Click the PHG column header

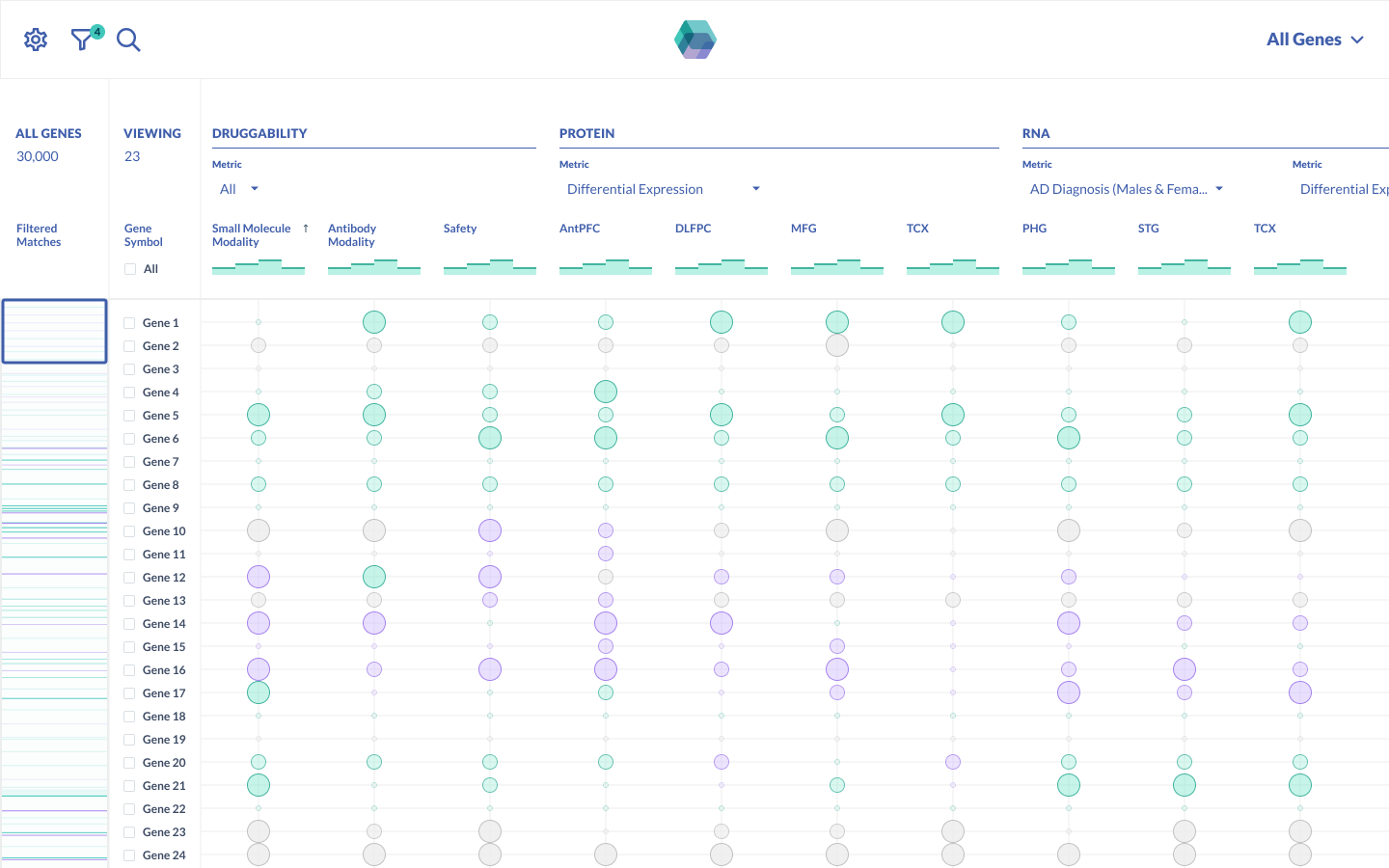point(1034,229)
